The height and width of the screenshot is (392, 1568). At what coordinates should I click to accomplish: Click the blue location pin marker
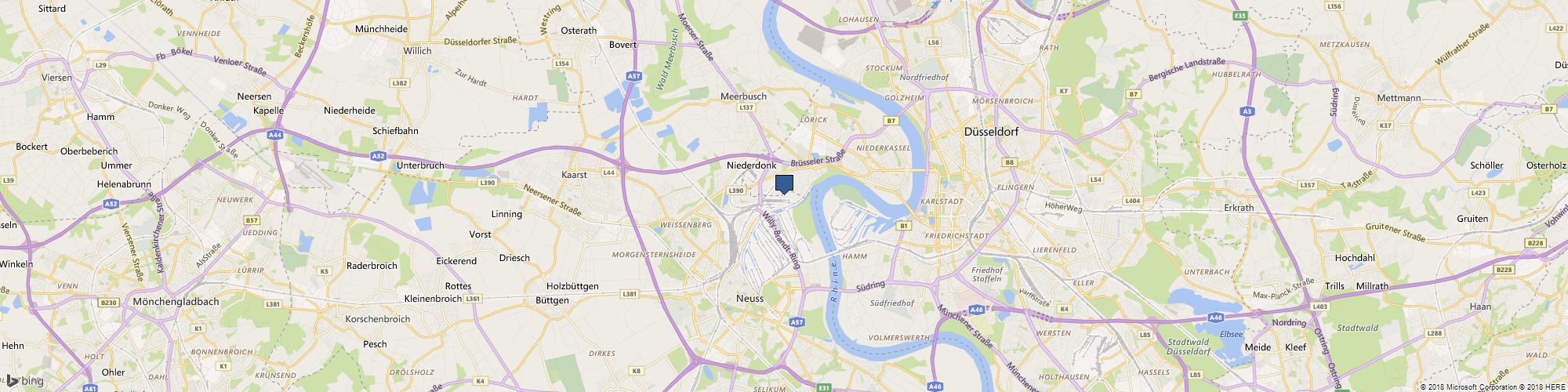(x=784, y=183)
